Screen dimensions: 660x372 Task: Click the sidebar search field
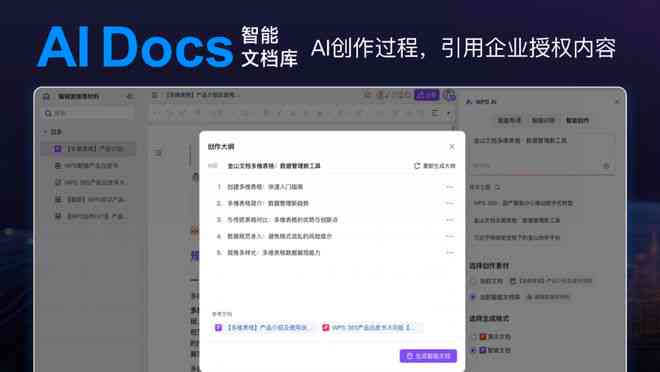pyautogui.click(x=88, y=113)
